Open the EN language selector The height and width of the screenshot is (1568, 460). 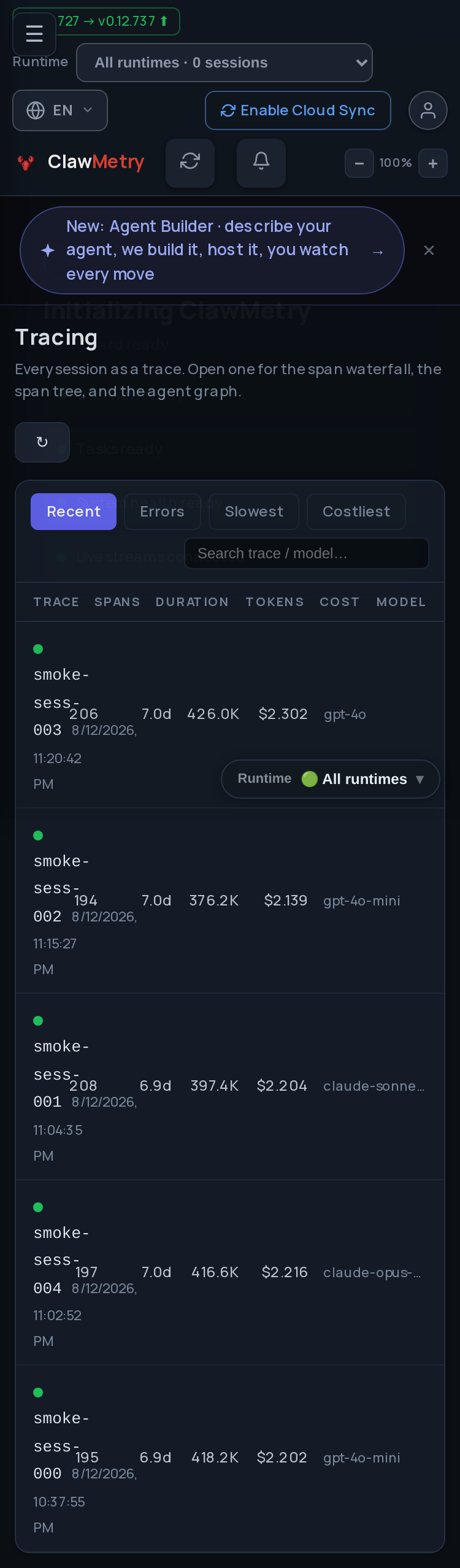coord(60,110)
